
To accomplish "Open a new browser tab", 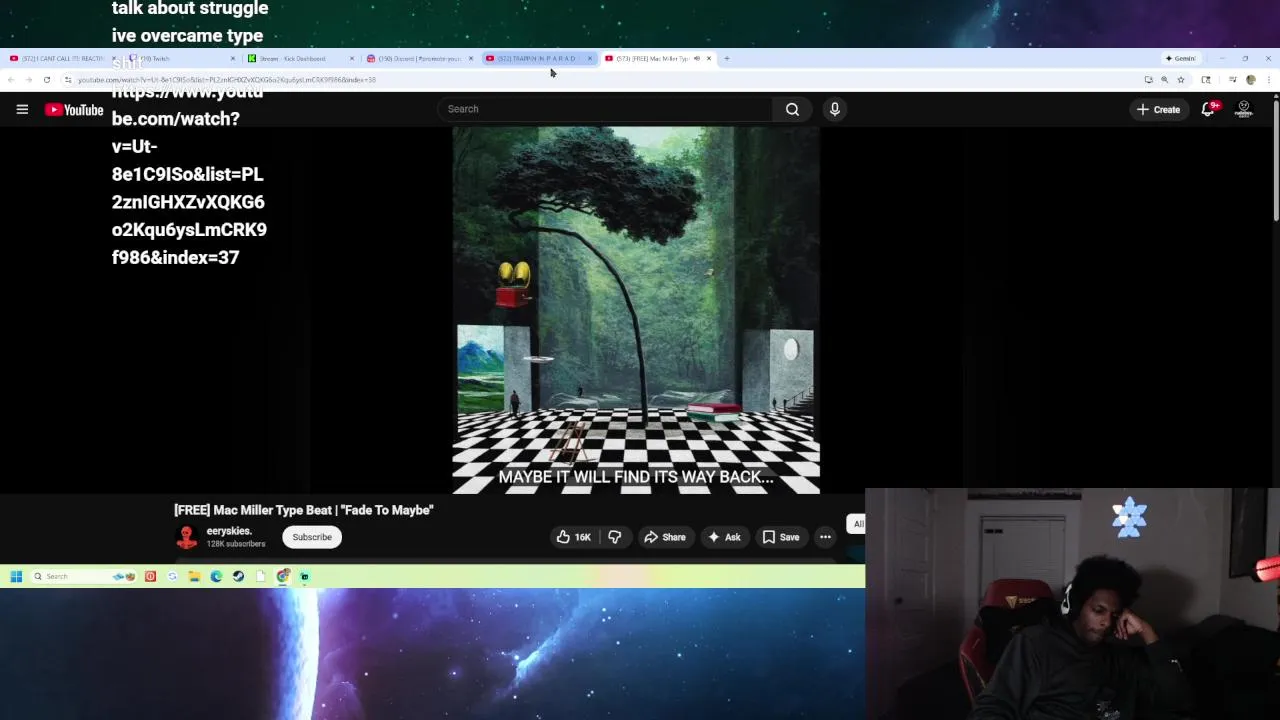I will click(x=727, y=58).
